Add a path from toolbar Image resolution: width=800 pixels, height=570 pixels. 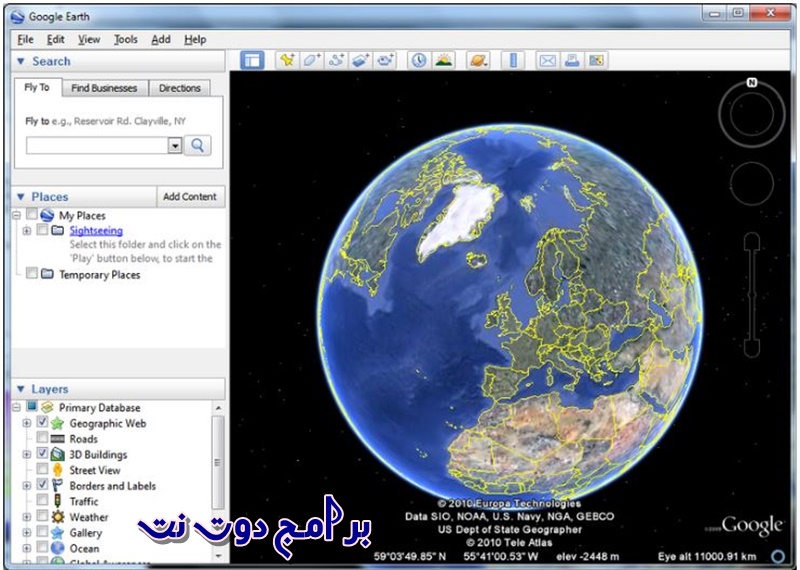[336, 60]
